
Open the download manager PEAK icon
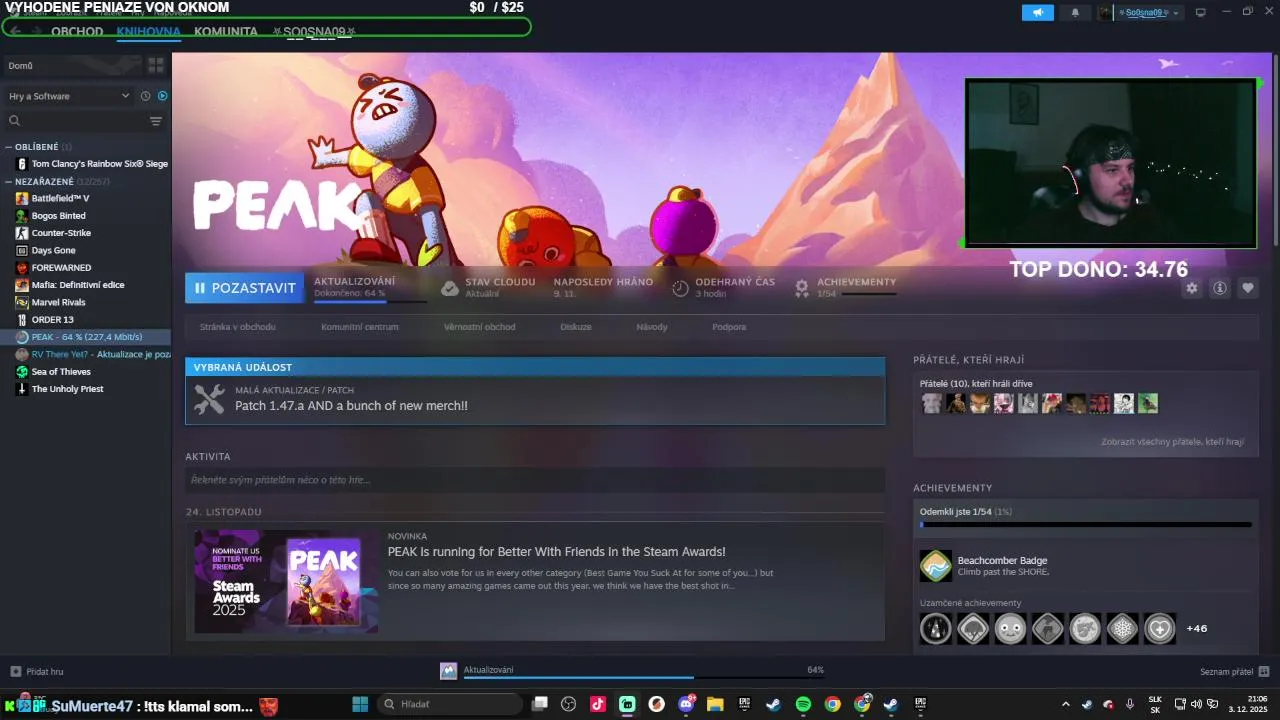[448, 671]
